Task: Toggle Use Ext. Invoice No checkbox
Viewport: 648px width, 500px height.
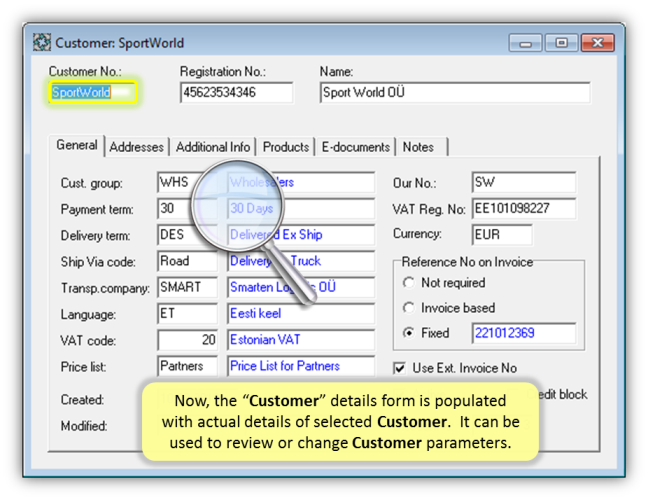Action: click(400, 368)
